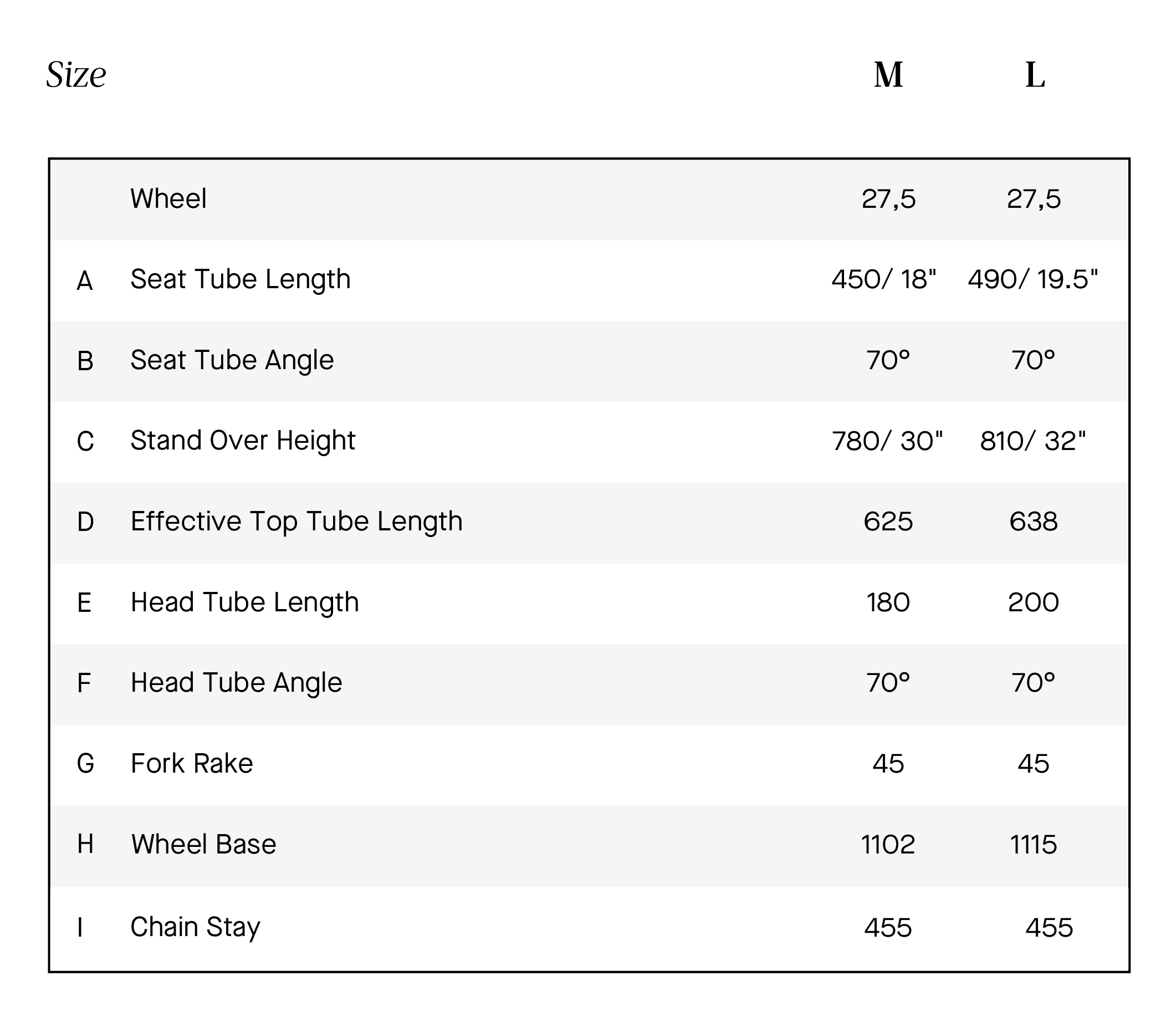
Task: Click the Stand Over Height label
Action: [x=243, y=441]
